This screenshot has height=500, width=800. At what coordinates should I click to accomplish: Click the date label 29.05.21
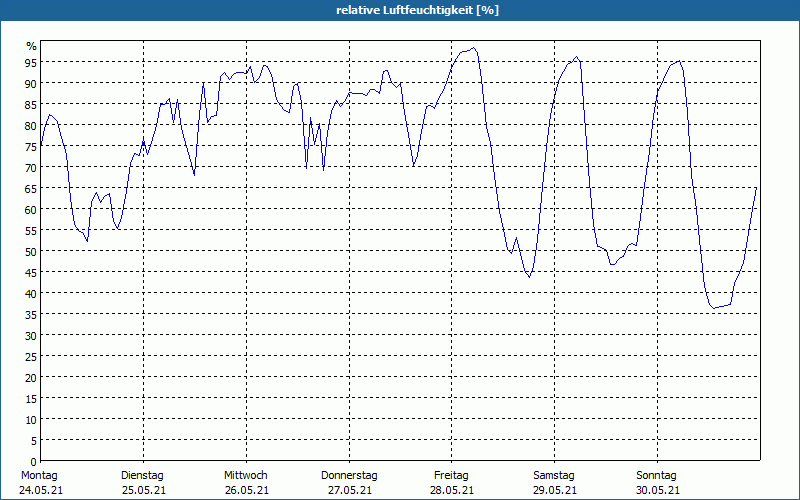555,490
